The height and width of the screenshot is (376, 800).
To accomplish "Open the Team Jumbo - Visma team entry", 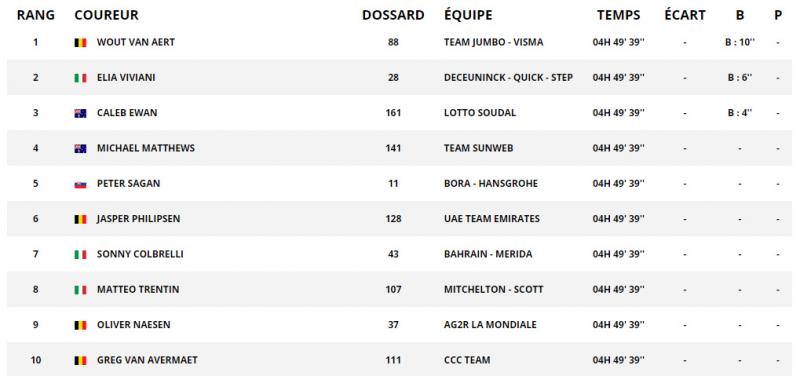I will click(x=493, y=42).
